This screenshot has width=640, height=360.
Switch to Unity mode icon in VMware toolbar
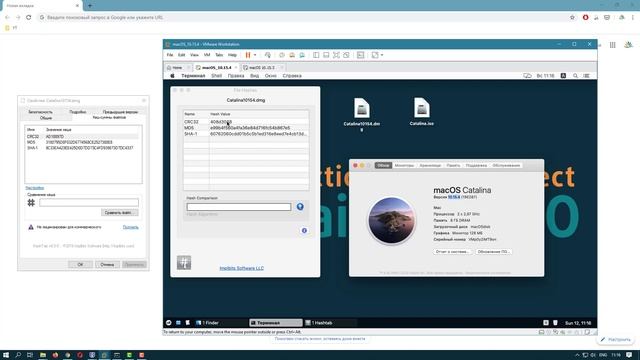click(346, 55)
